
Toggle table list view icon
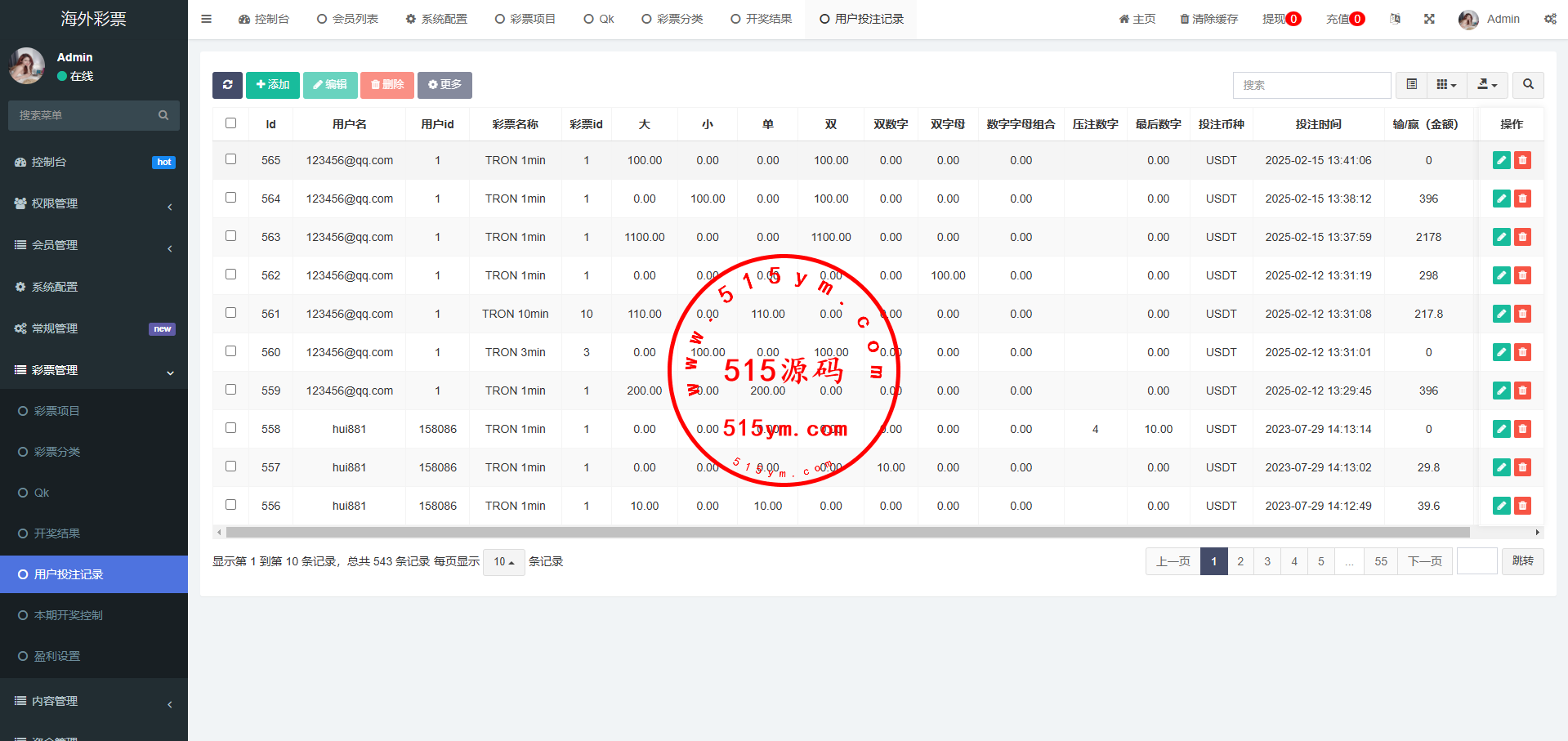(1411, 85)
